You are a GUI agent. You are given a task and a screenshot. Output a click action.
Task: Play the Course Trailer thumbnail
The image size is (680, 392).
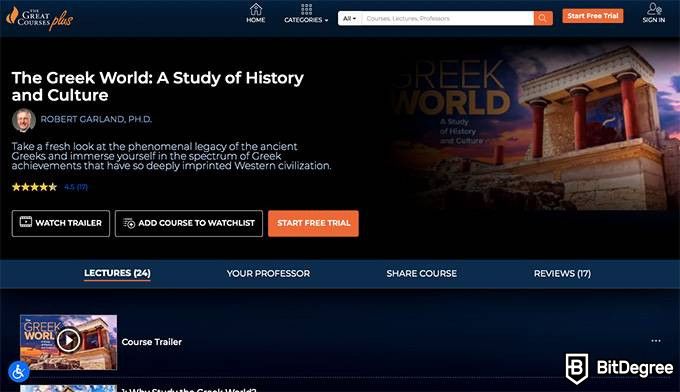tap(69, 342)
